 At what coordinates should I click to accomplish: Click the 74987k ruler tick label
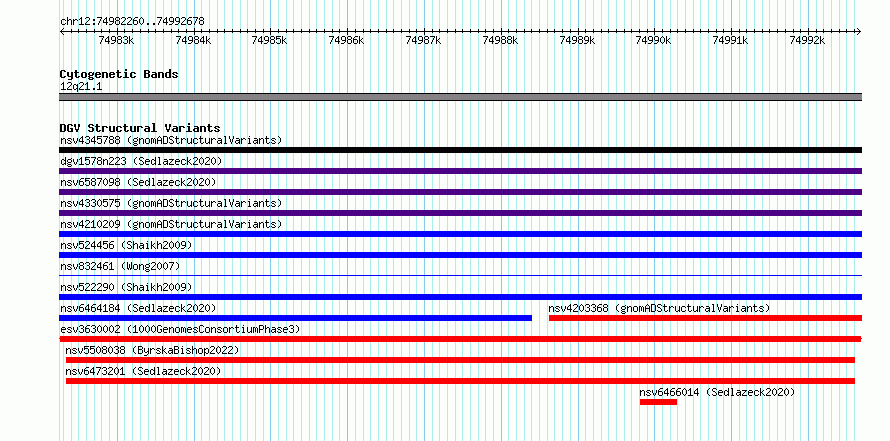tap(423, 40)
